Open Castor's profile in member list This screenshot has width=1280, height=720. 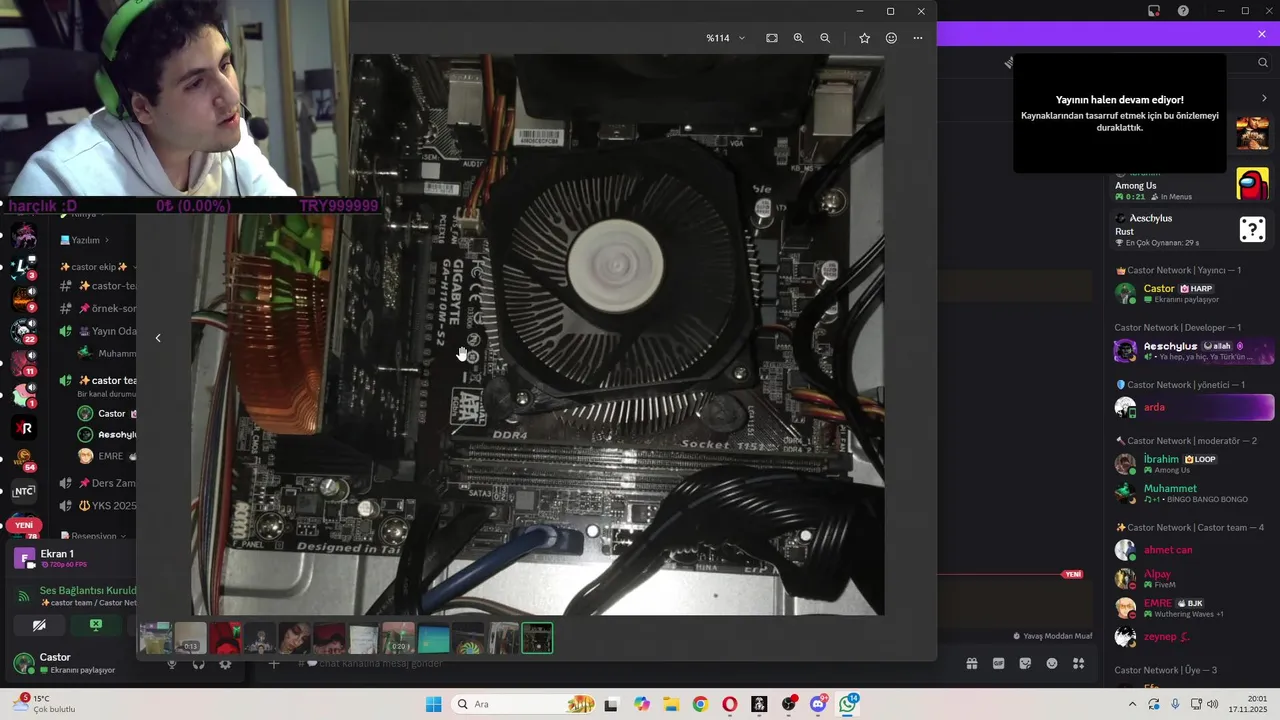pos(1192,293)
